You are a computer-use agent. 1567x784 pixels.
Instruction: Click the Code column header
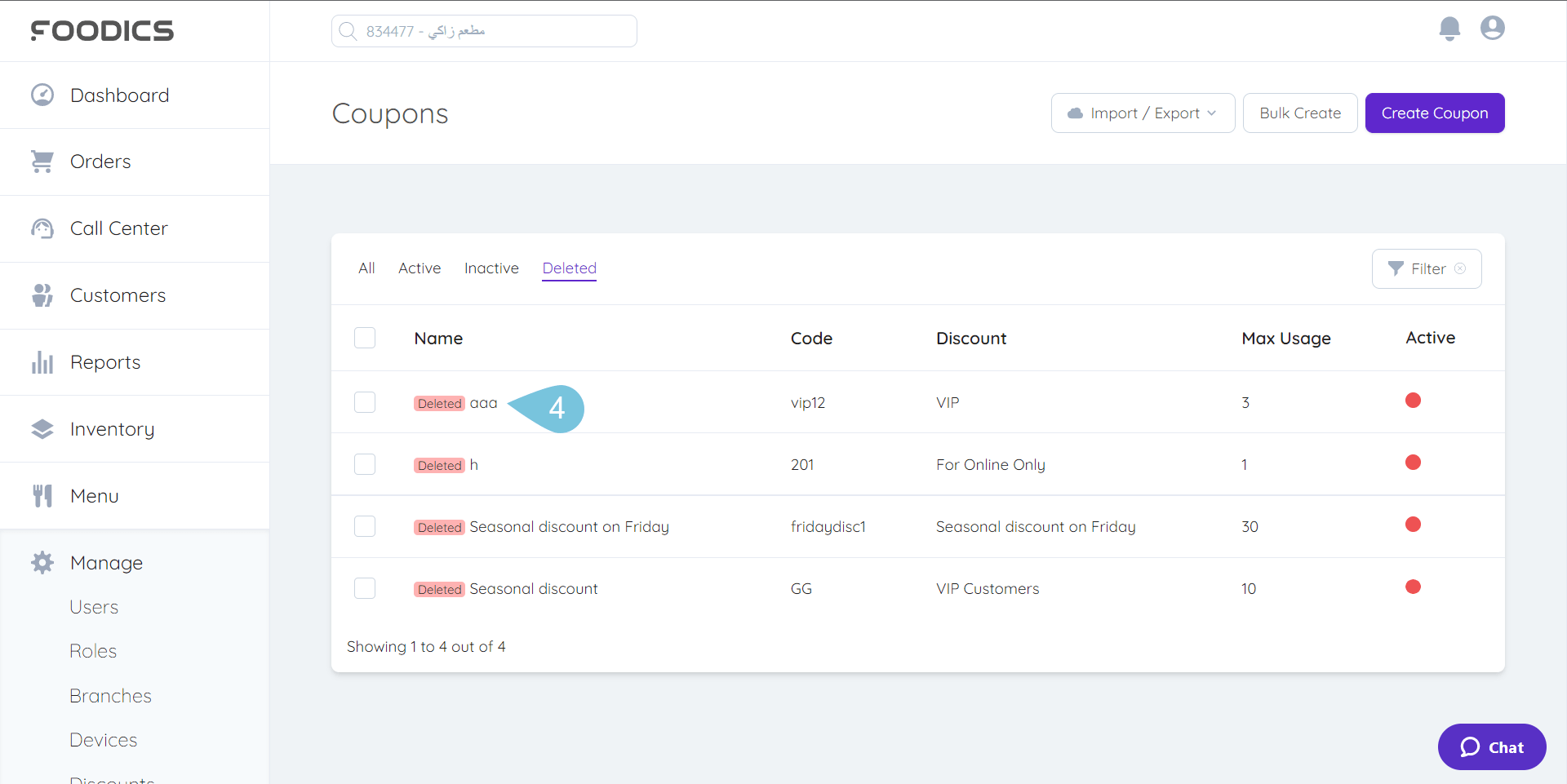(x=811, y=339)
